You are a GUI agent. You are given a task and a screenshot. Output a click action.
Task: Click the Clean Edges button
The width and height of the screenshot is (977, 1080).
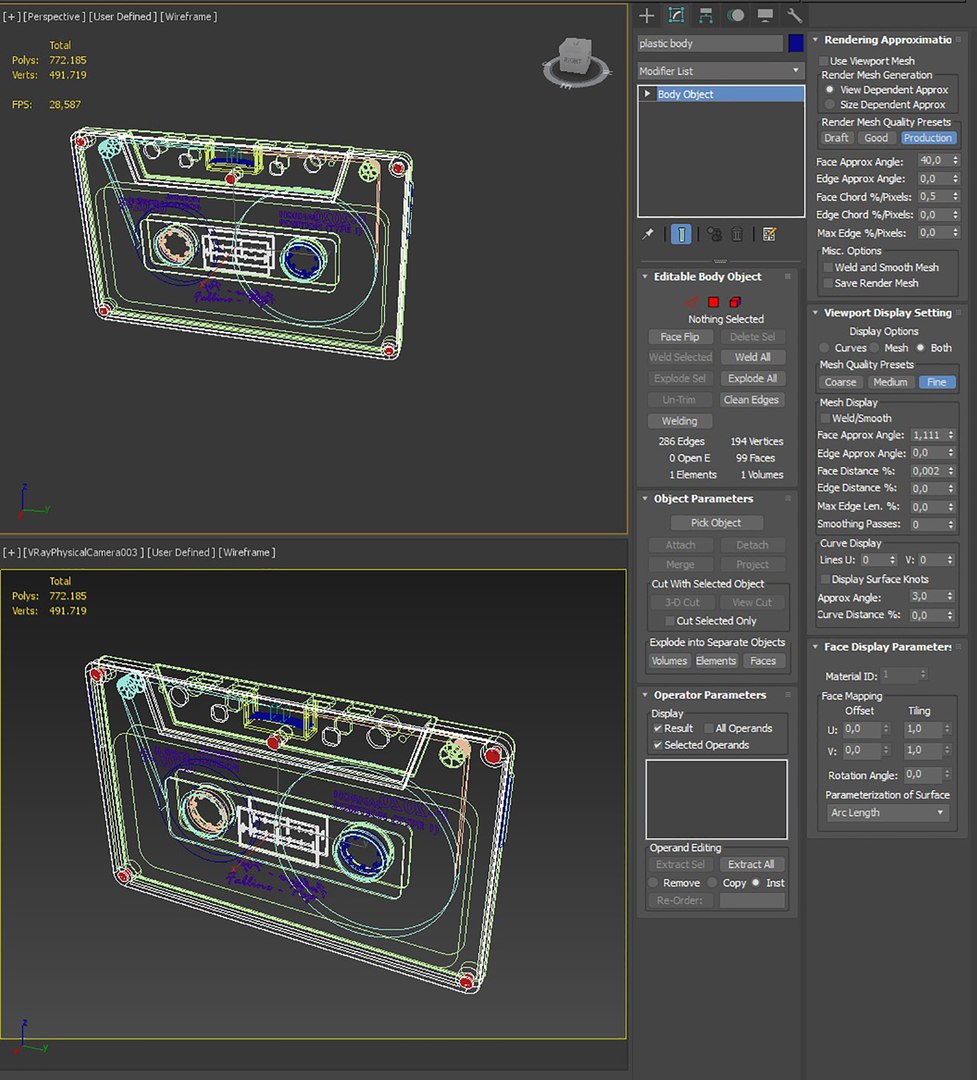point(752,399)
